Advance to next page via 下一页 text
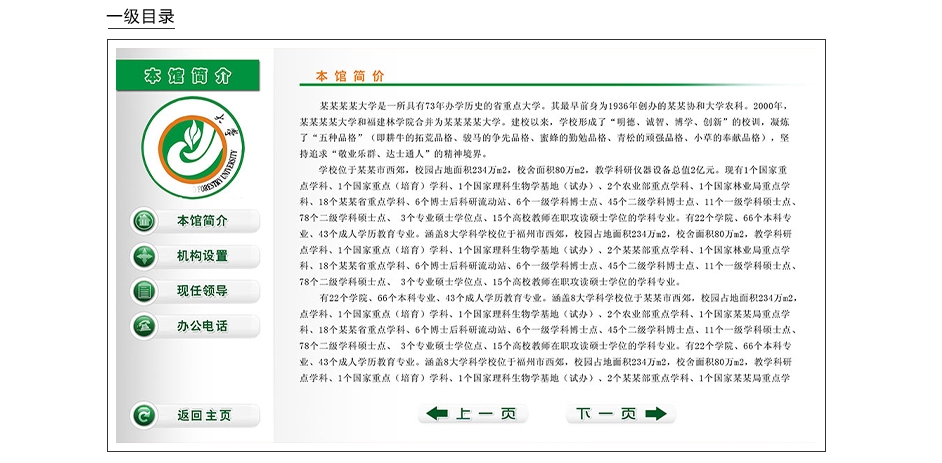Viewport: 942px width, 463px height. tap(606, 414)
